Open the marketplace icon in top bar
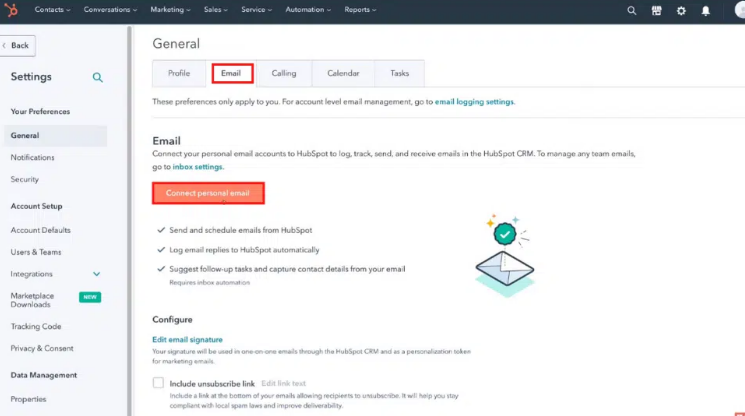 [656, 10]
